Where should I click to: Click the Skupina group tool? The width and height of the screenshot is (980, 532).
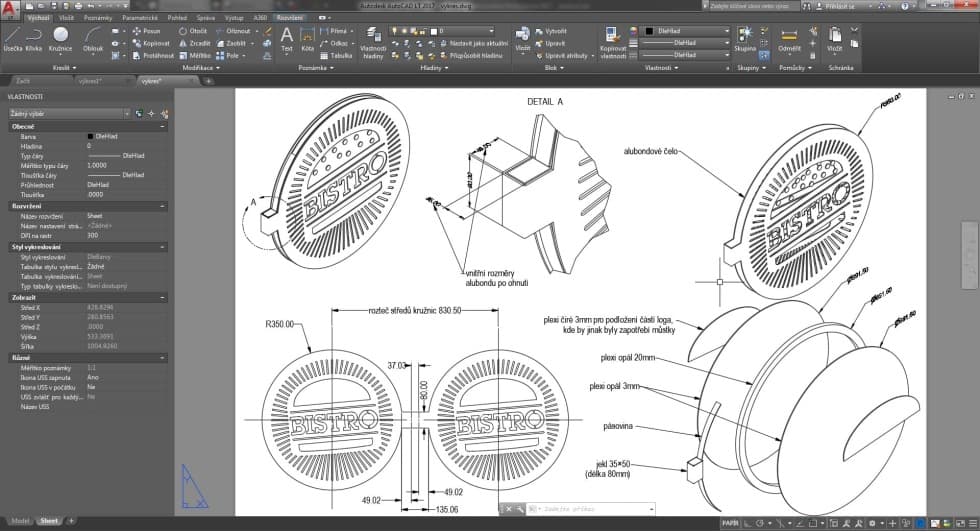(x=745, y=39)
